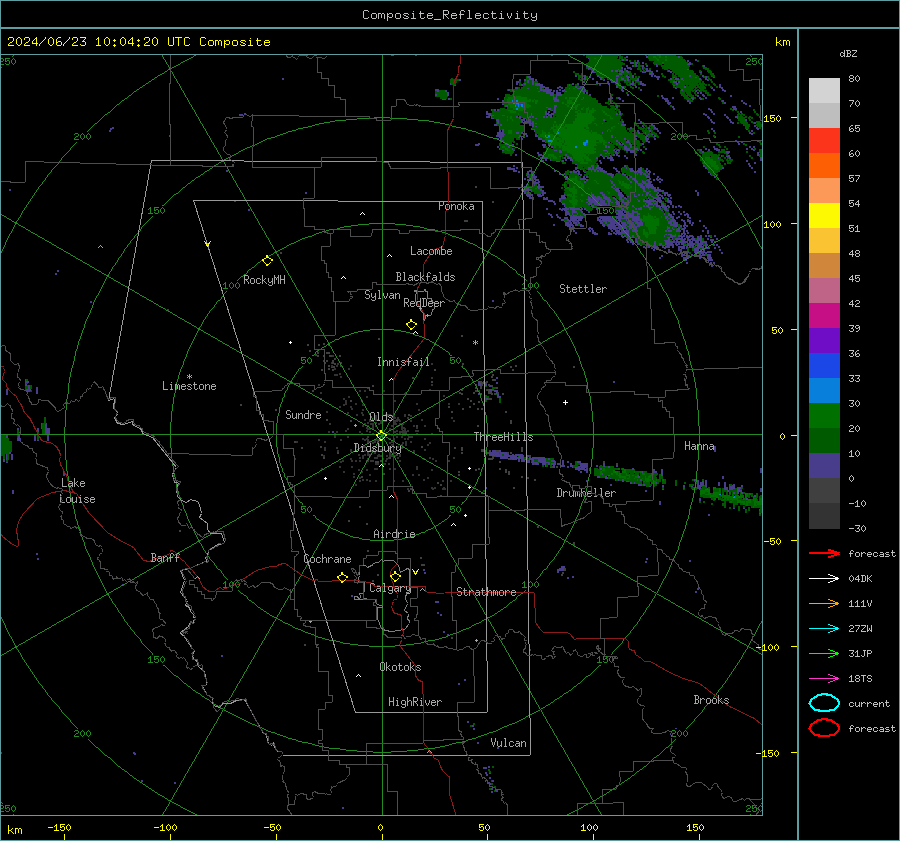The width and height of the screenshot is (900, 841).
Task: Click the magenta 18TS arrow icon
Action: click(824, 679)
